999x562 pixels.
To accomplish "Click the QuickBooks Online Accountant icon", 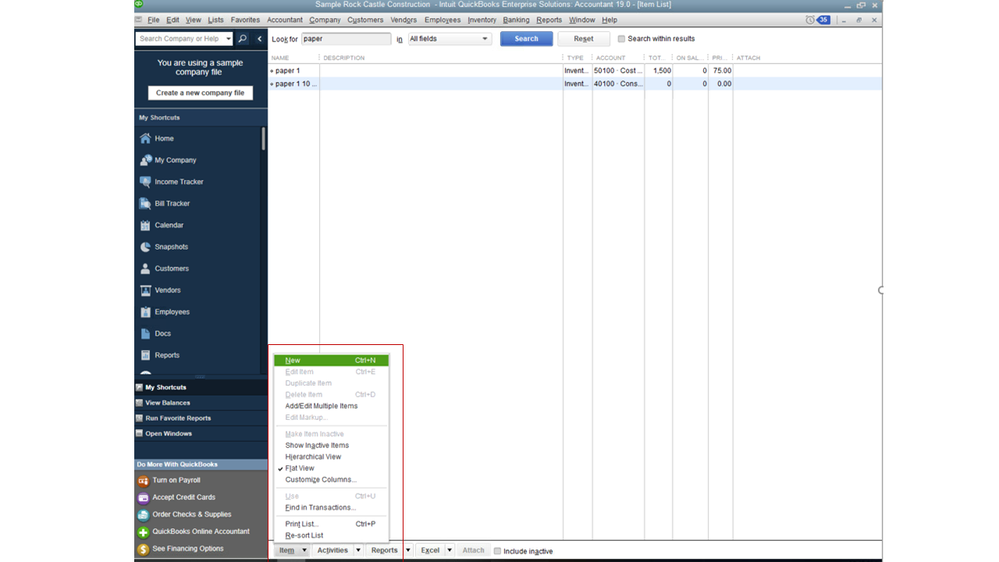I will [x=143, y=532].
